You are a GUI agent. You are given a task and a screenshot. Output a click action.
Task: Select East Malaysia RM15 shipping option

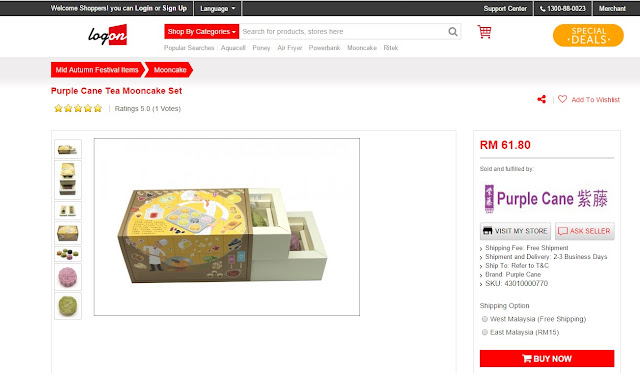(x=484, y=333)
